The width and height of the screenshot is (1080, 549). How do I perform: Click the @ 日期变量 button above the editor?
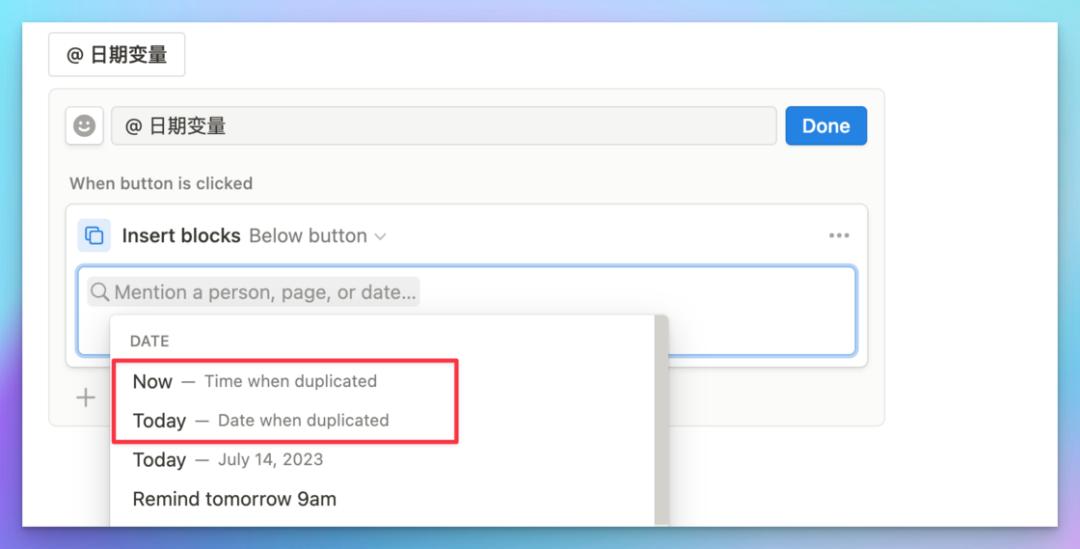(x=116, y=54)
